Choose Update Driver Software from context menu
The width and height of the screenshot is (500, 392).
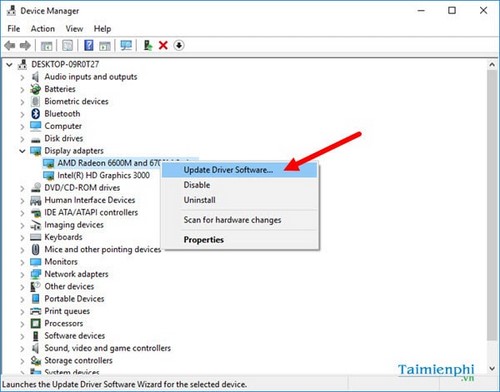point(239,170)
